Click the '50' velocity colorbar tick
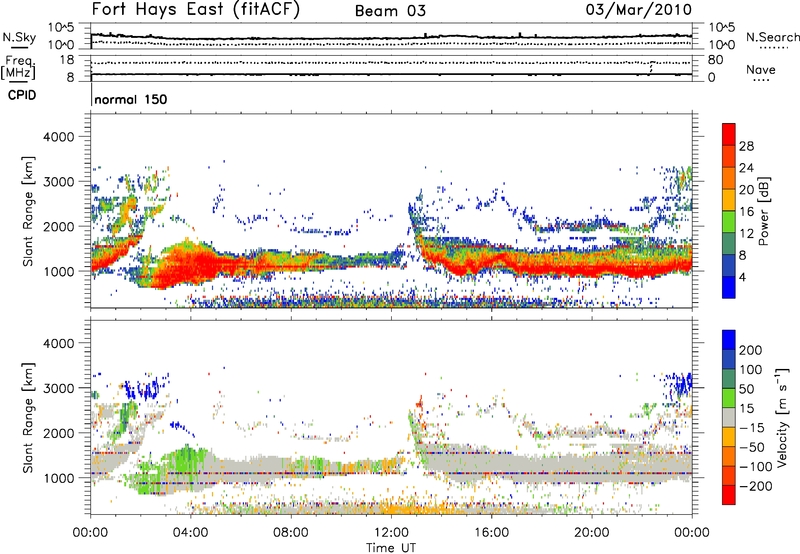 click(x=746, y=389)
